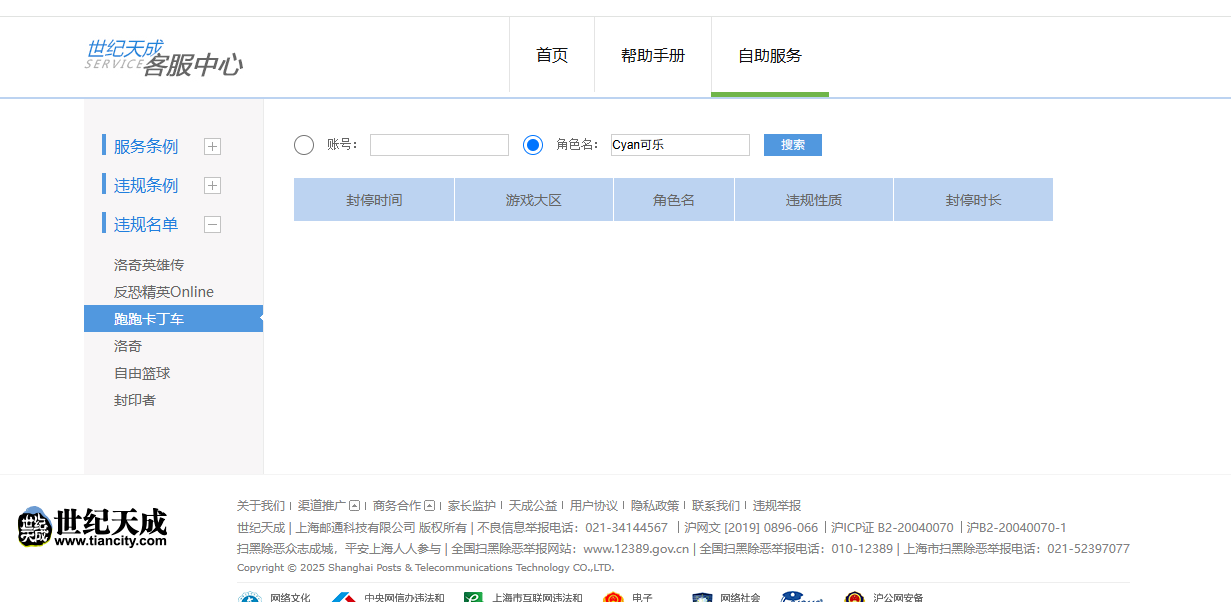Focus the 账号 text field

pos(439,145)
